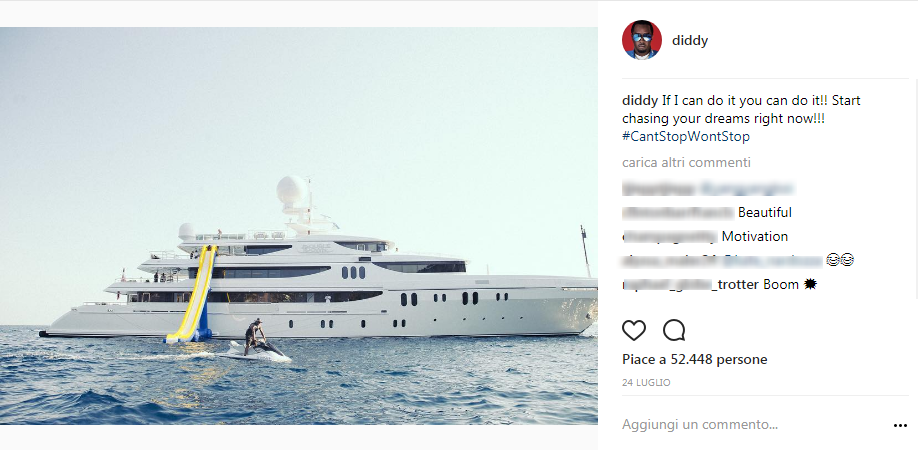Click the '24 LUGLIO' post date
Image resolution: width=918 pixels, height=450 pixels.
[646, 383]
